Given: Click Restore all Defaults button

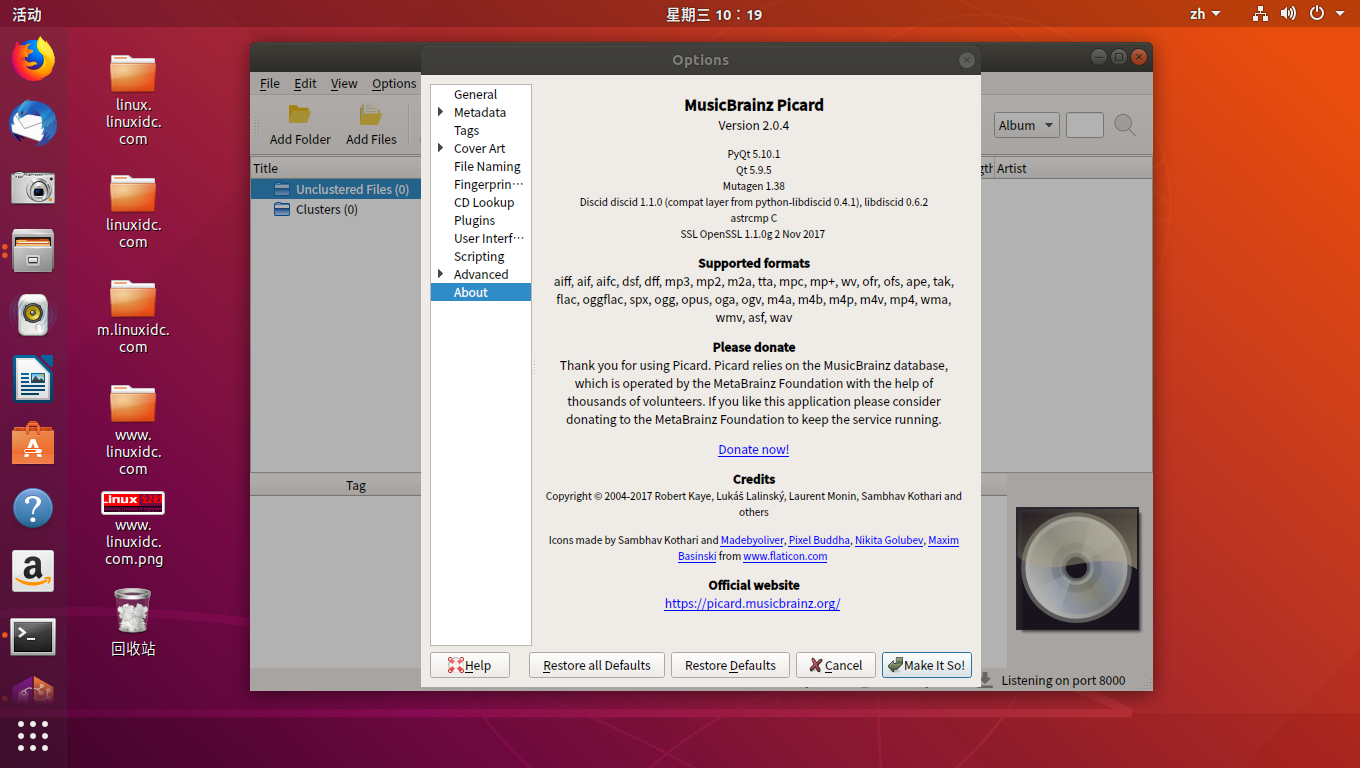Looking at the screenshot, I should (597, 665).
